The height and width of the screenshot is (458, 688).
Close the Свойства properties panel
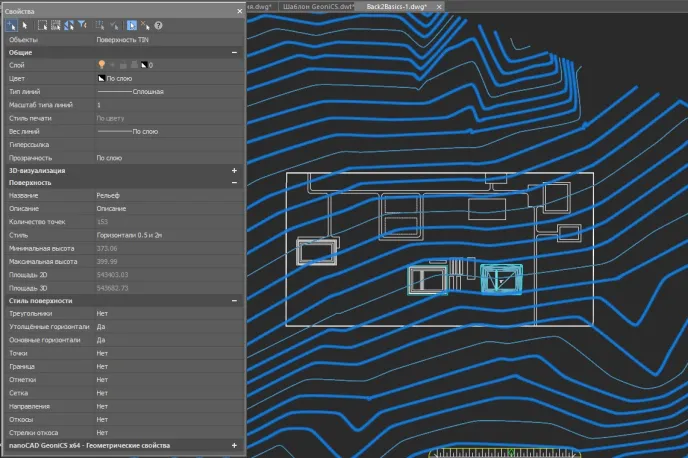(x=238, y=10)
